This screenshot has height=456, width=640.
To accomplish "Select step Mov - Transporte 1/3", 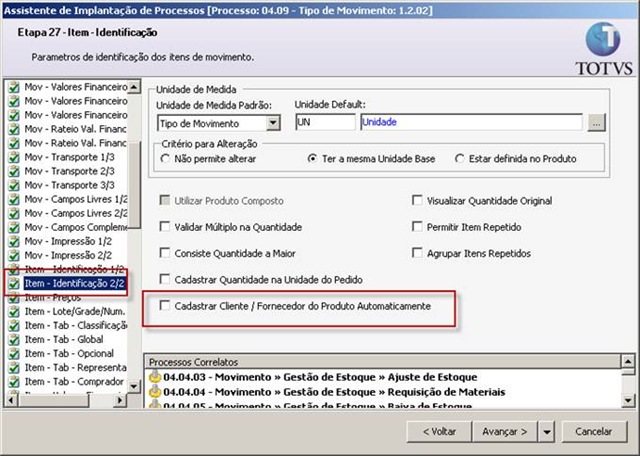I will coord(69,157).
